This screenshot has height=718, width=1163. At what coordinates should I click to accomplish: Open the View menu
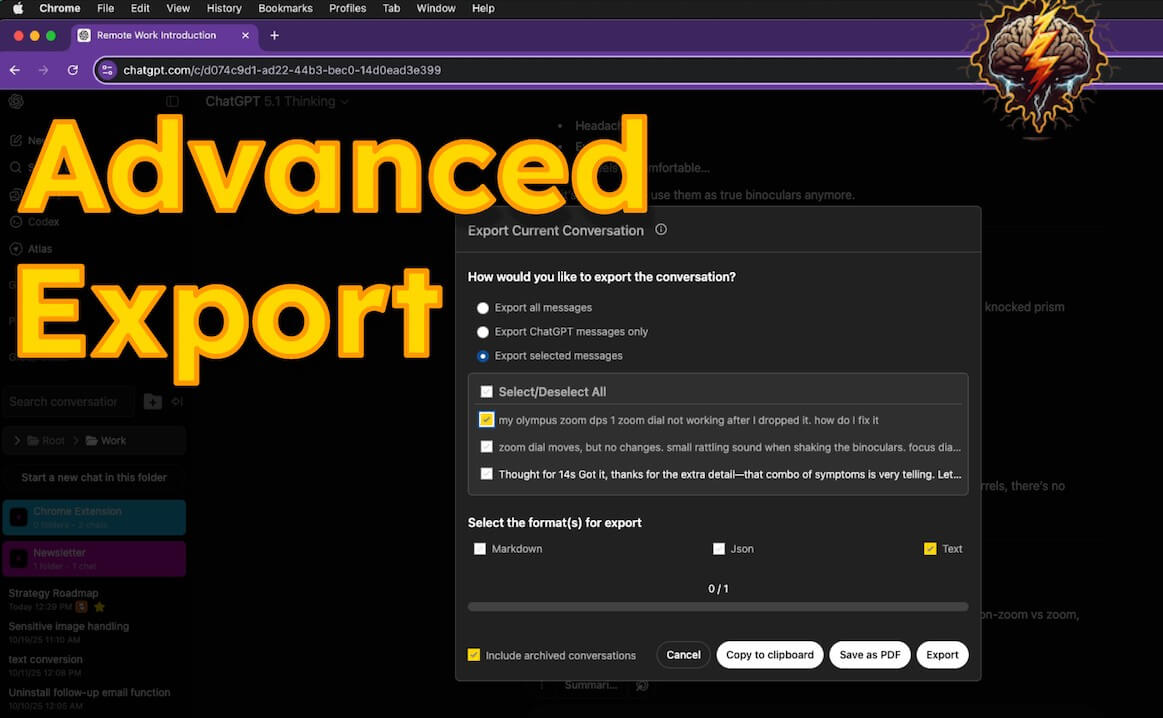pyautogui.click(x=178, y=8)
